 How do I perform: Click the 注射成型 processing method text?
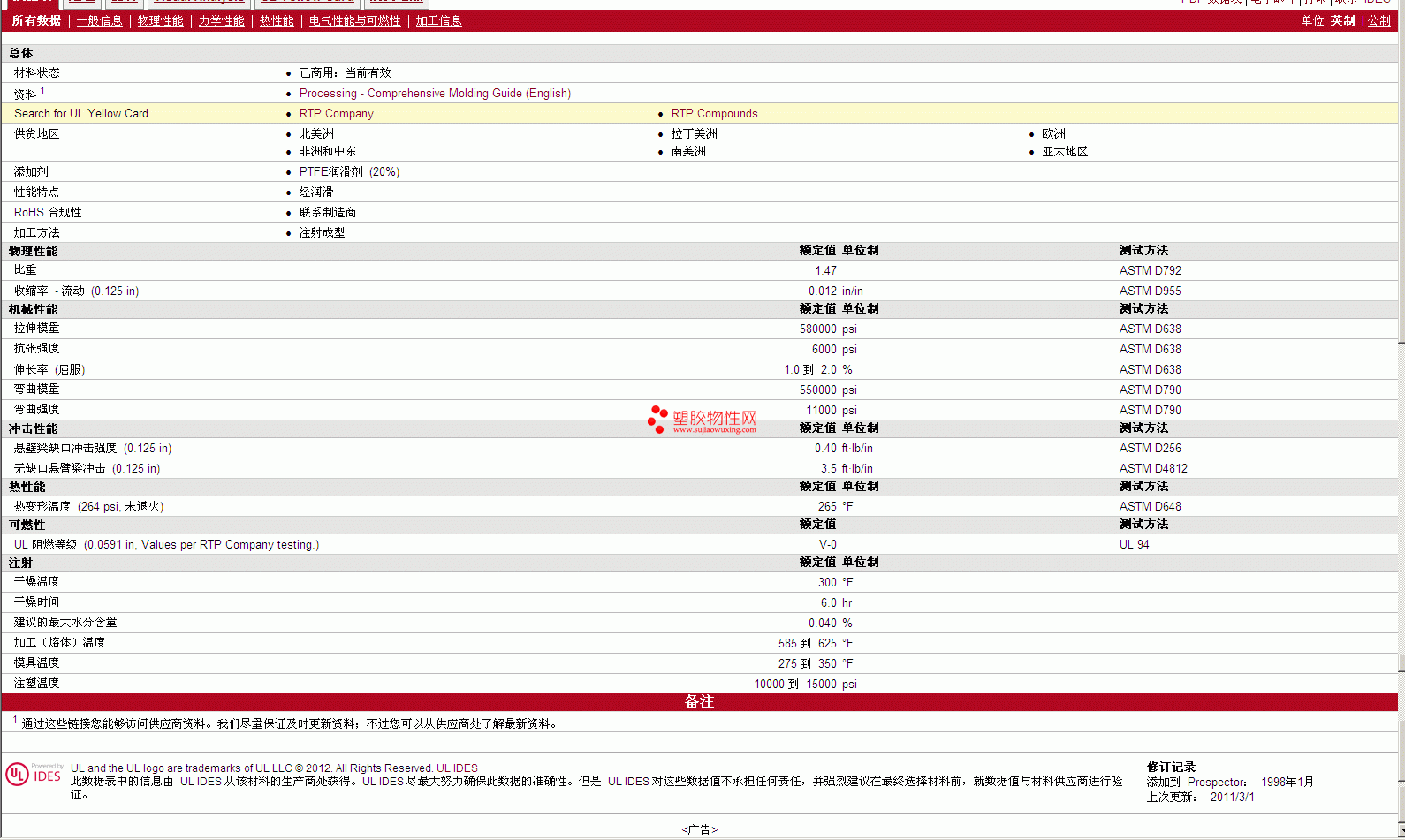click(x=322, y=233)
